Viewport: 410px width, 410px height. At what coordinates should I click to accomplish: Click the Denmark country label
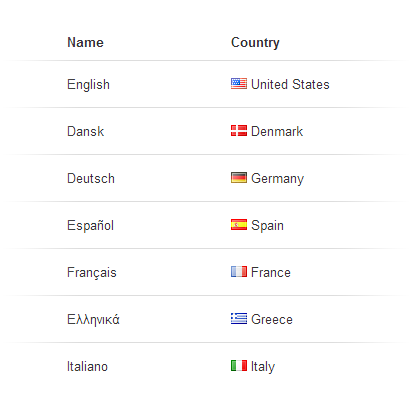[277, 131]
